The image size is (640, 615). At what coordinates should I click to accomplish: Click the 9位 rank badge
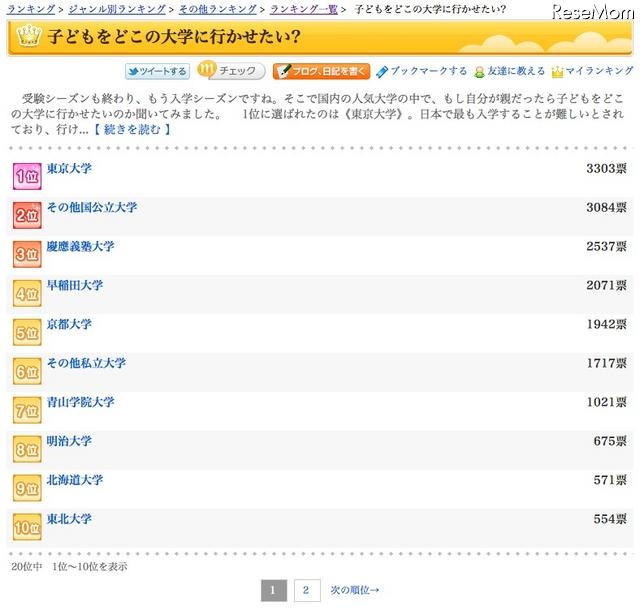click(27, 488)
